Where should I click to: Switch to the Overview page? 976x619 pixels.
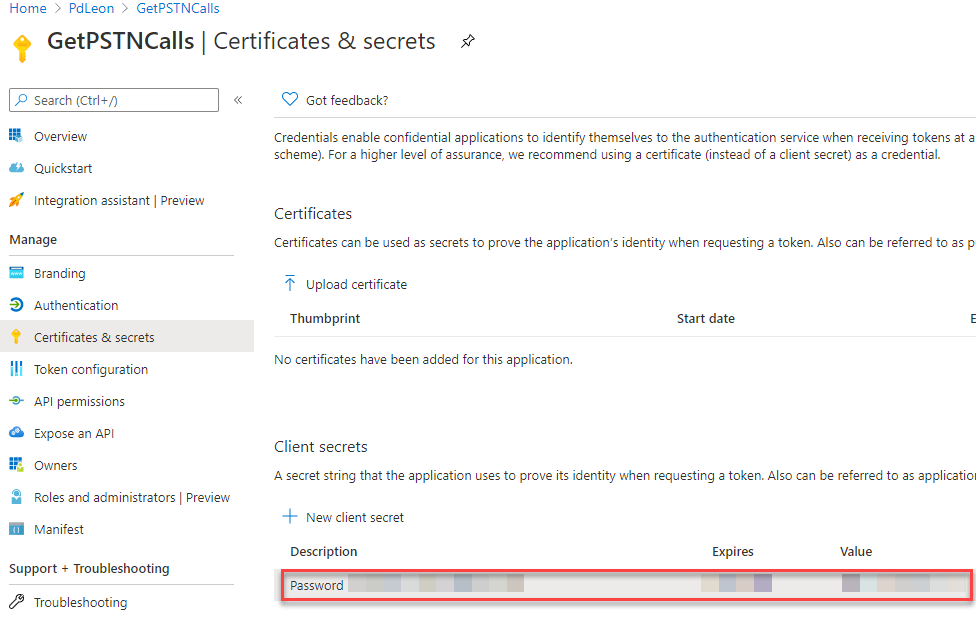click(60, 136)
